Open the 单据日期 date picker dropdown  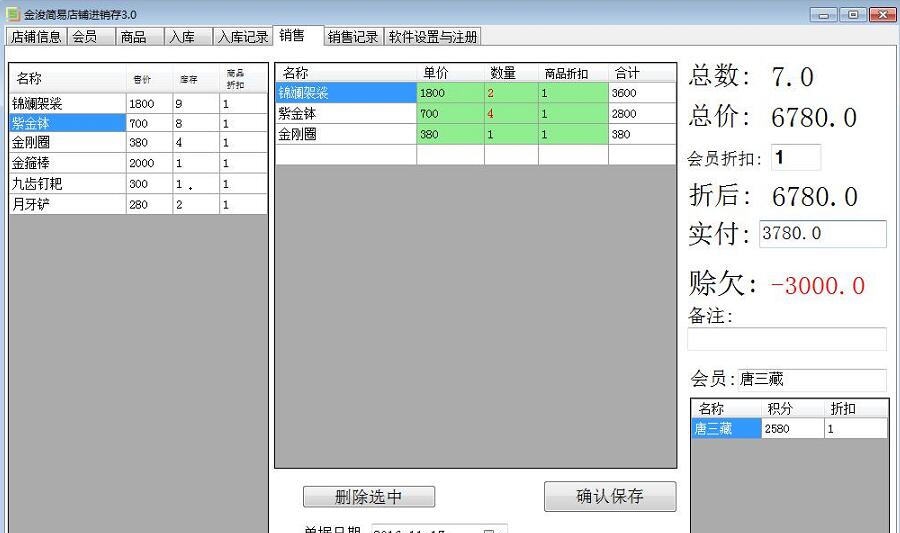tap(489, 530)
